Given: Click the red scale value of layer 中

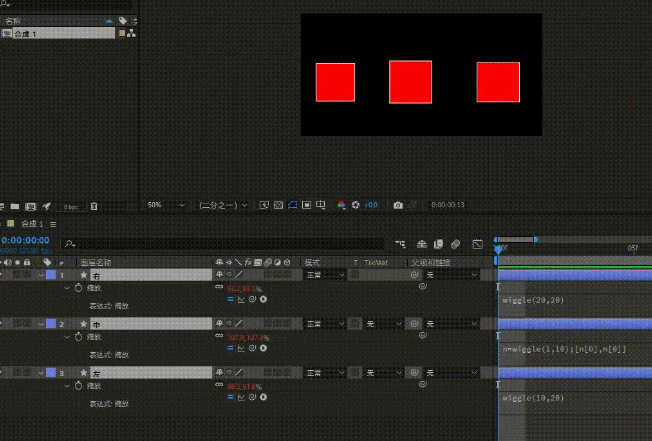Looking at the screenshot, I should (248, 338).
